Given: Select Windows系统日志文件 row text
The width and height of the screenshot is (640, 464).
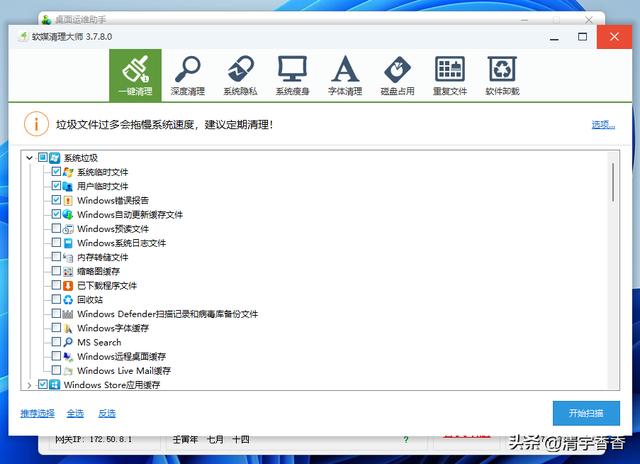Looking at the screenshot, I should click(x=122, y=243).
